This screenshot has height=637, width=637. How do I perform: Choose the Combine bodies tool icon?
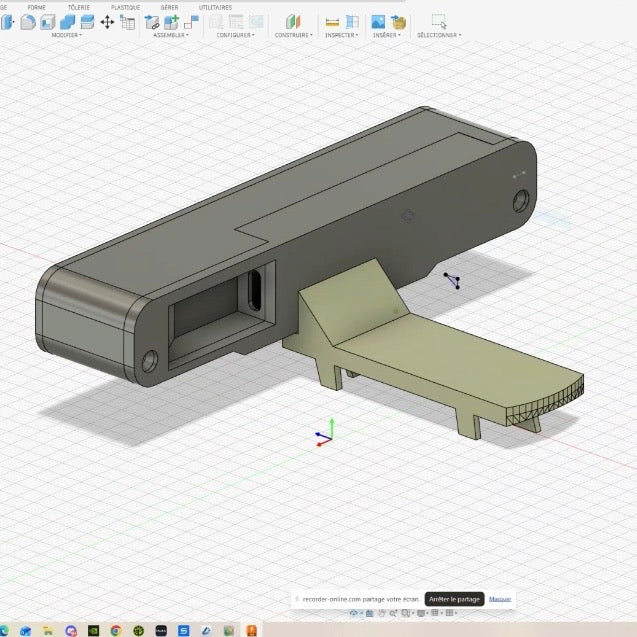pyautogui.click(x=67, y=22)
